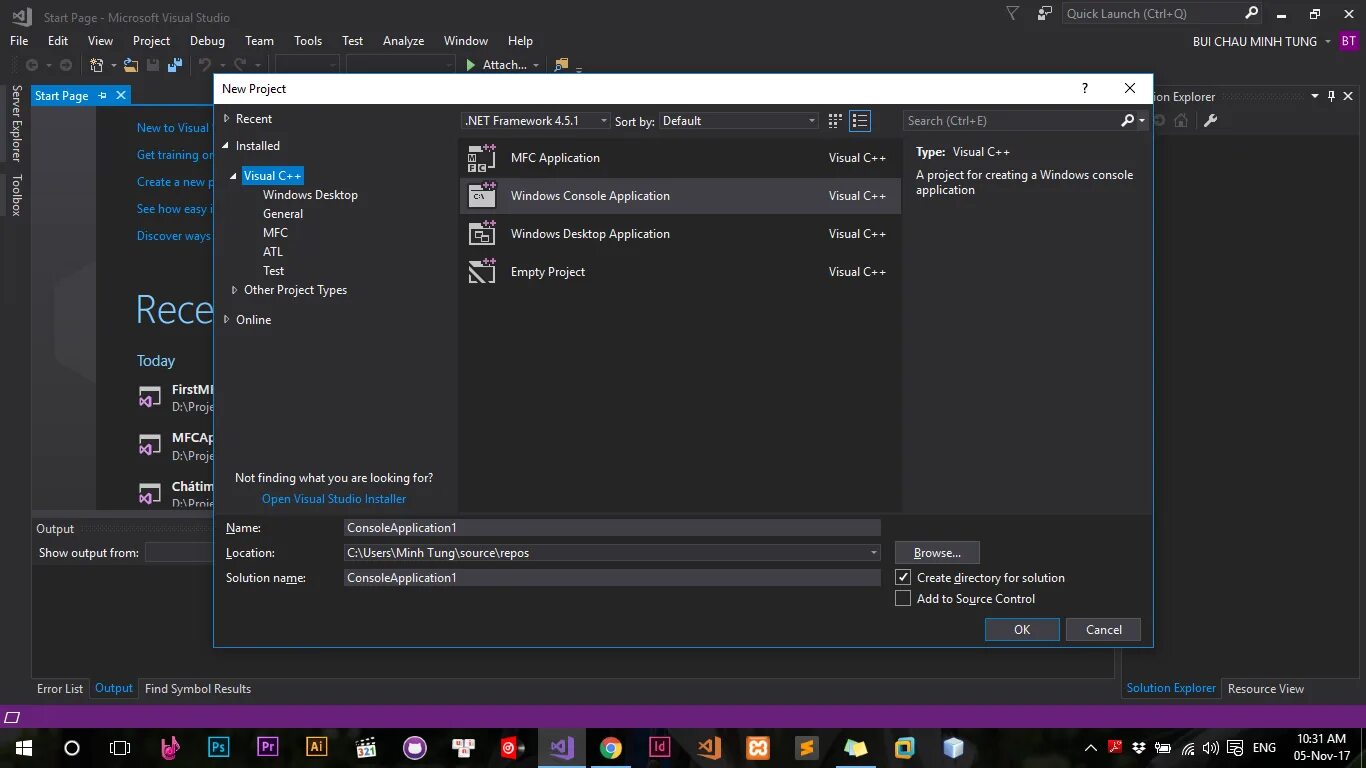Open the Toolbox side tab
Image resolution: width=1366 pixels, height=768 pixels.
[x=16, y=195]
